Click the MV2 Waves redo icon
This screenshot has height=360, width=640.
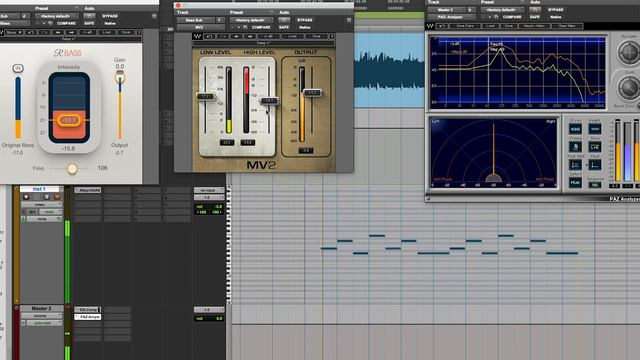coord(222,36)
